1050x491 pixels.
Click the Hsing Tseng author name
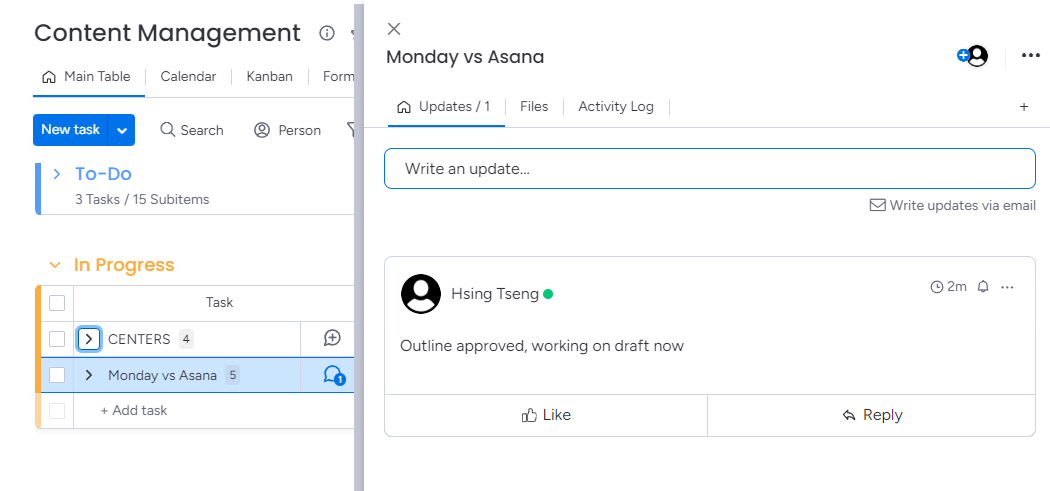(x=495, y=294)
